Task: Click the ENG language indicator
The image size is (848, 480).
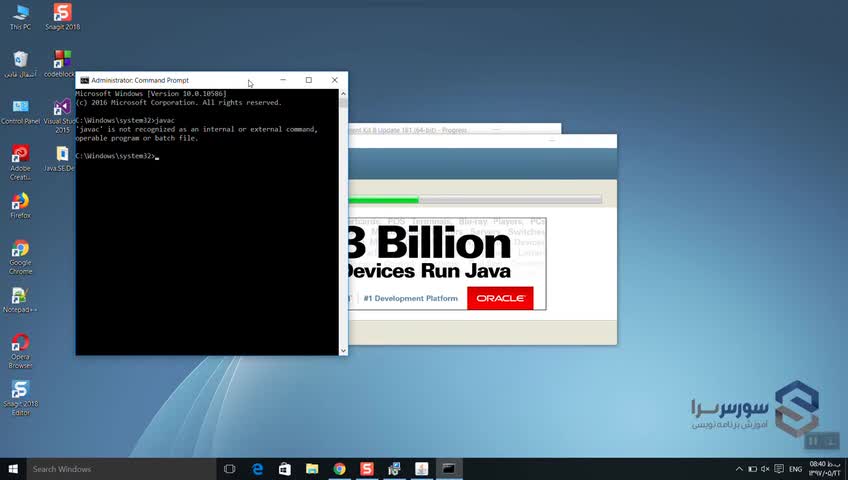Action: [x=796, y=469]
